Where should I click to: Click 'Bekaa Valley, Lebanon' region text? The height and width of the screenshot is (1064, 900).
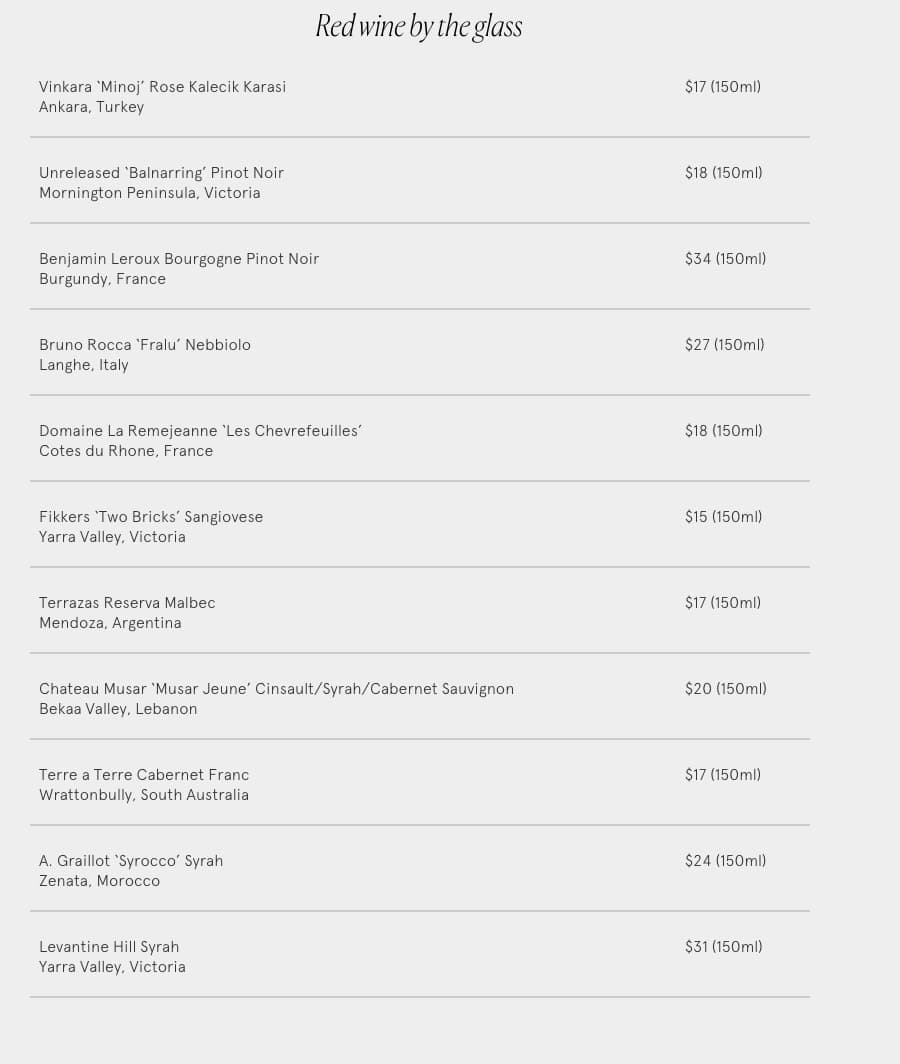[x=118, y=709]
